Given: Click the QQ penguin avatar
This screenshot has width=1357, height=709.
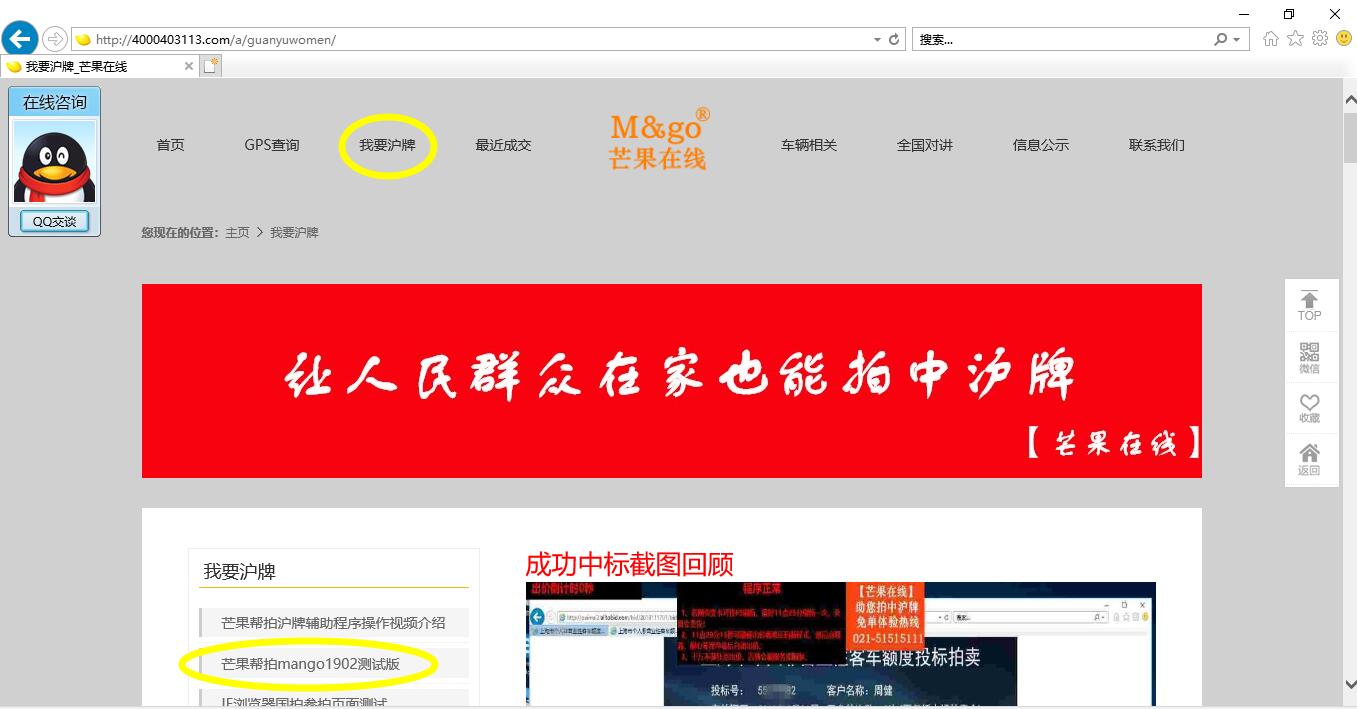Looking at the screenshot, I should tap(54, 161).
